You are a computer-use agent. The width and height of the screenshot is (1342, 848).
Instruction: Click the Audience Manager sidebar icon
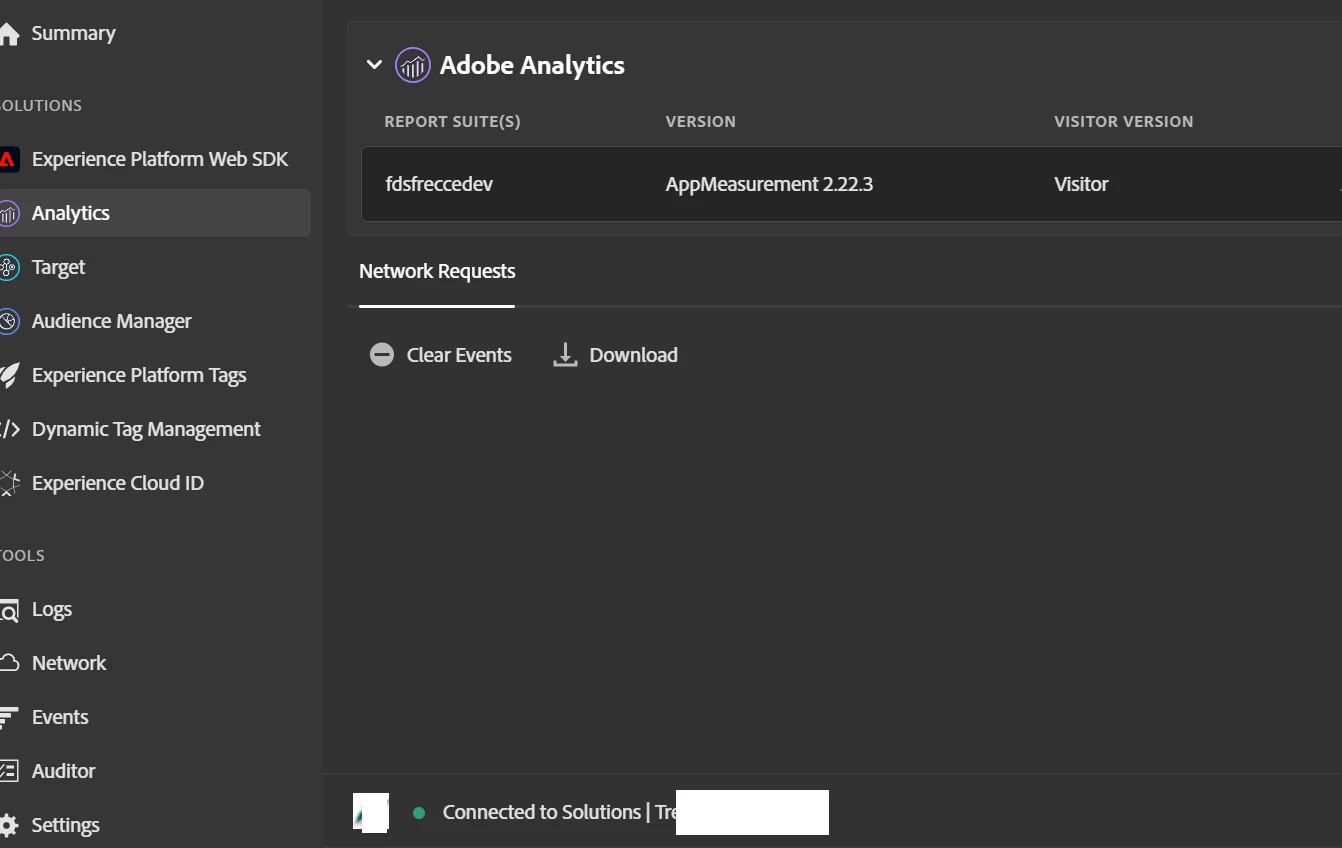[x=9, y=321]
